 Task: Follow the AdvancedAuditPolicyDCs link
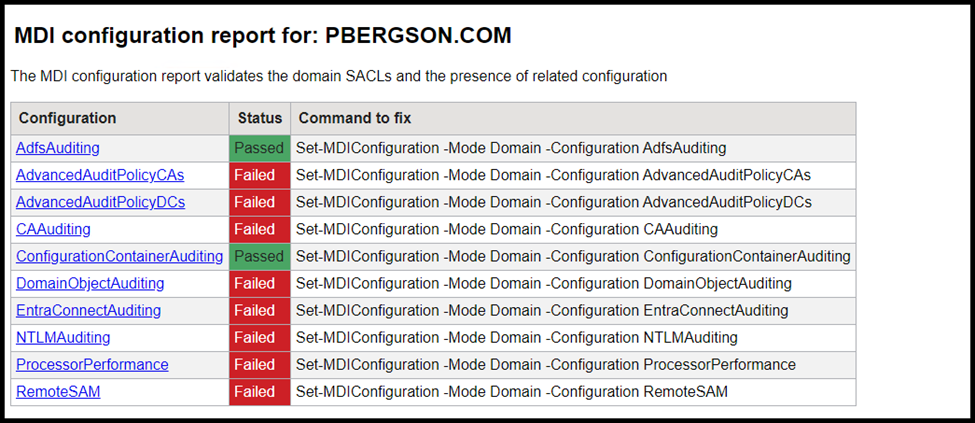[x=100, y=202]
